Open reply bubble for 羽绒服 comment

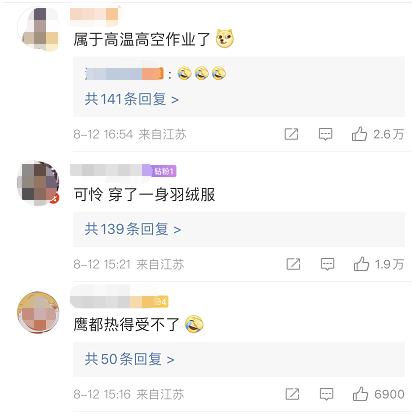tap(327, 264)
